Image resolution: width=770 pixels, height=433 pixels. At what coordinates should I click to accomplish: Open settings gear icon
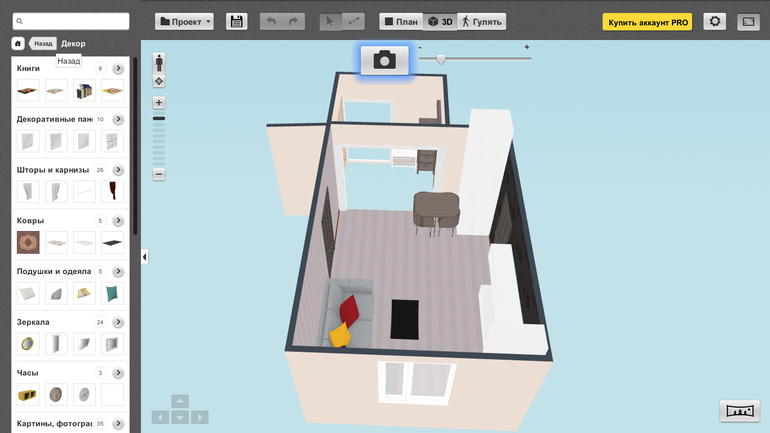coord(714,21)
